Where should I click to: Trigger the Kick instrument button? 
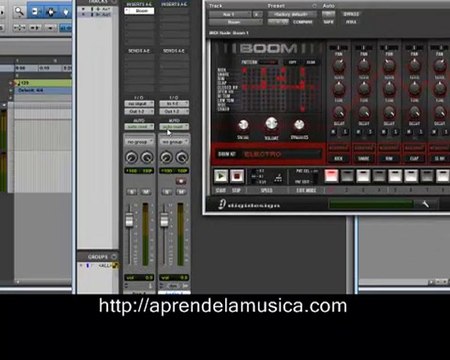click(338, 159)
